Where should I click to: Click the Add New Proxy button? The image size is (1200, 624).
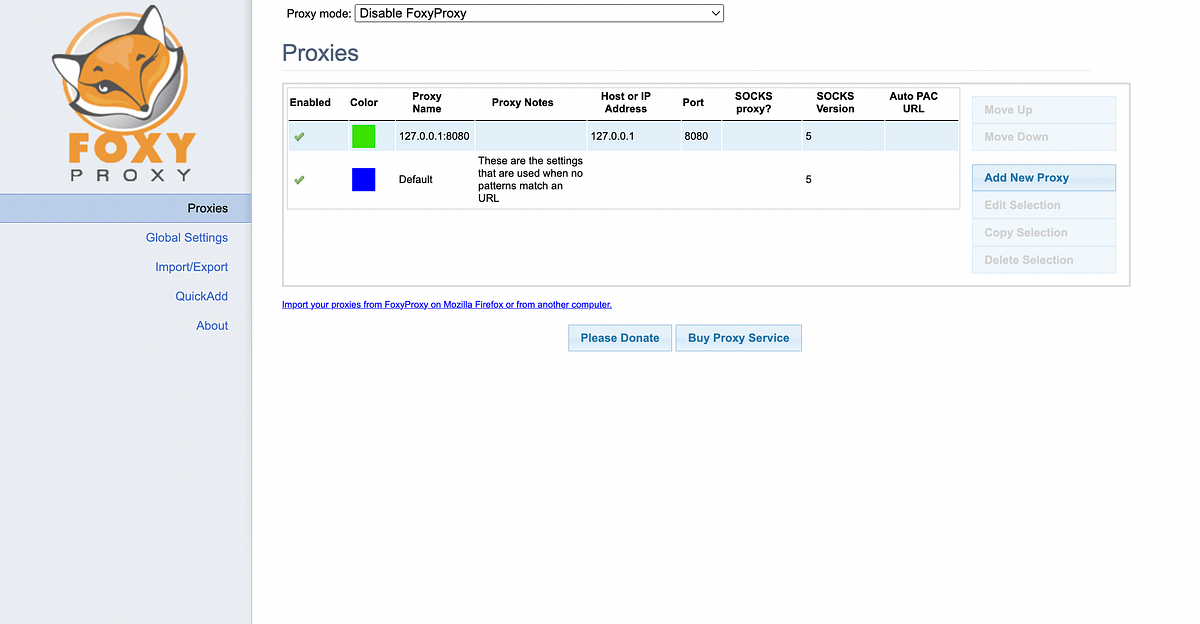(x=1043, y=177)
